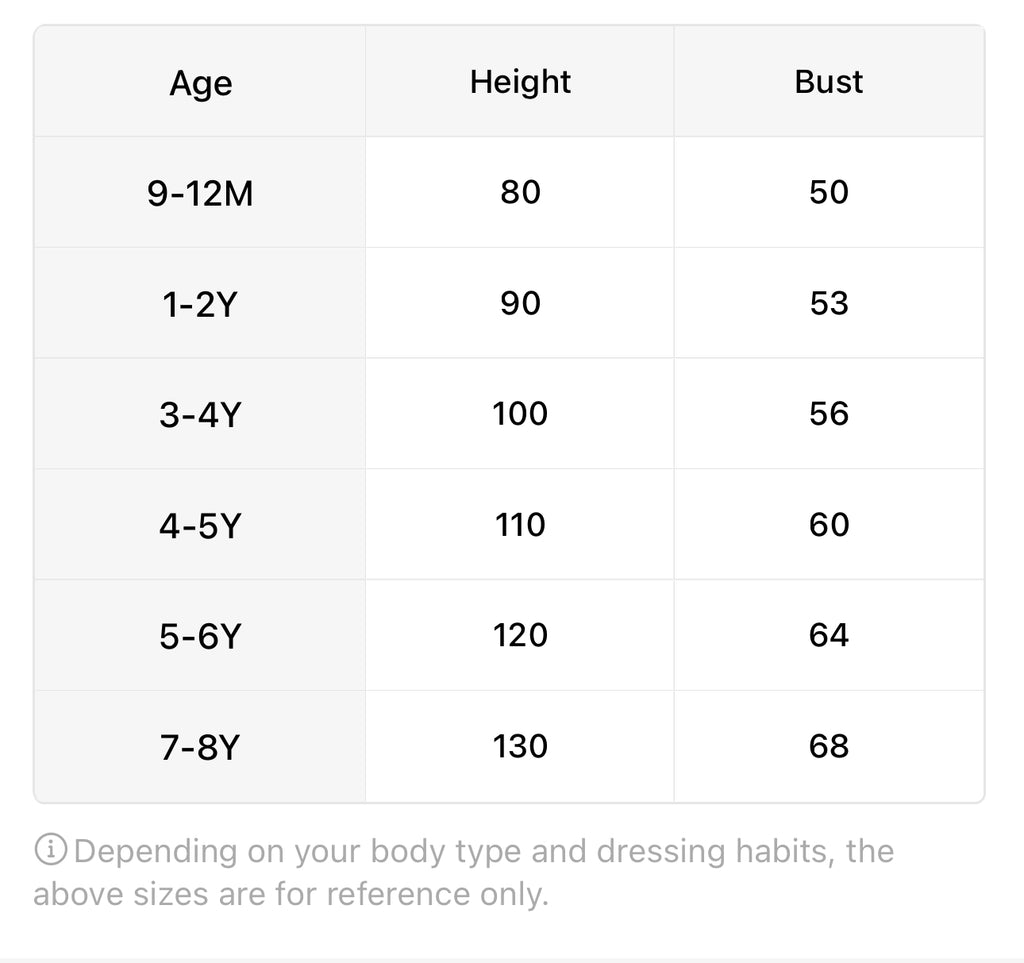
Task: Select the bust value 56
Action: (x=828, y=414)
